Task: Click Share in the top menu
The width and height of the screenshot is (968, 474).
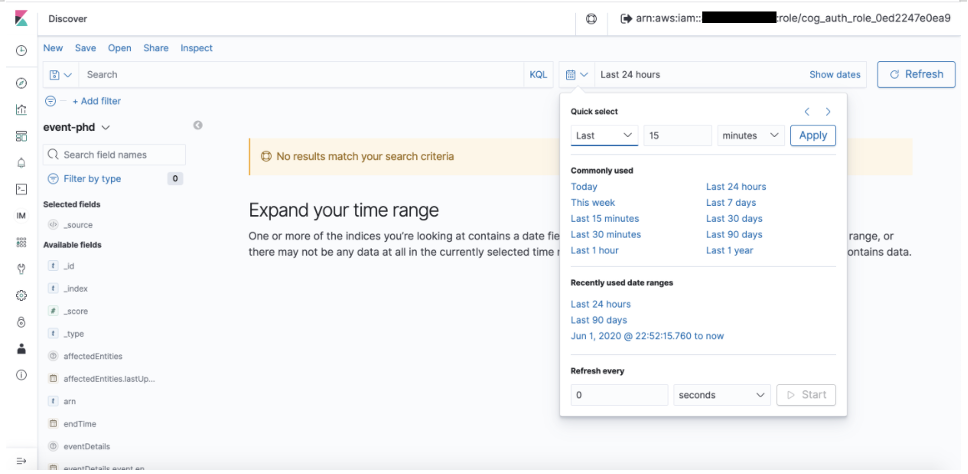Action: tap(156, 48)
